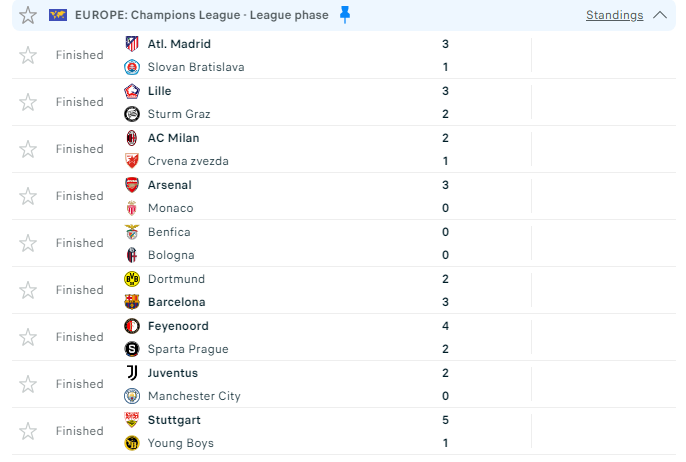This screenshot has width=686, height=462.
Task: Favorite the Champions League competition star
Action: coord(28,15)
